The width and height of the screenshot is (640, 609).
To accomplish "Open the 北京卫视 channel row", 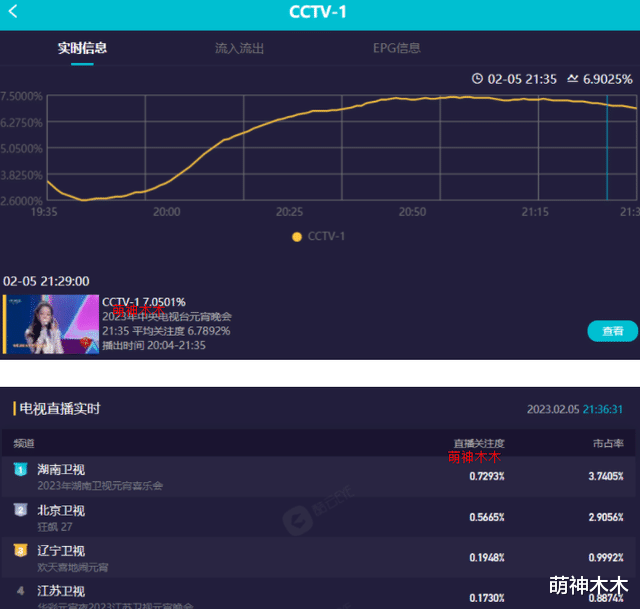I will [x=319, y=517].
